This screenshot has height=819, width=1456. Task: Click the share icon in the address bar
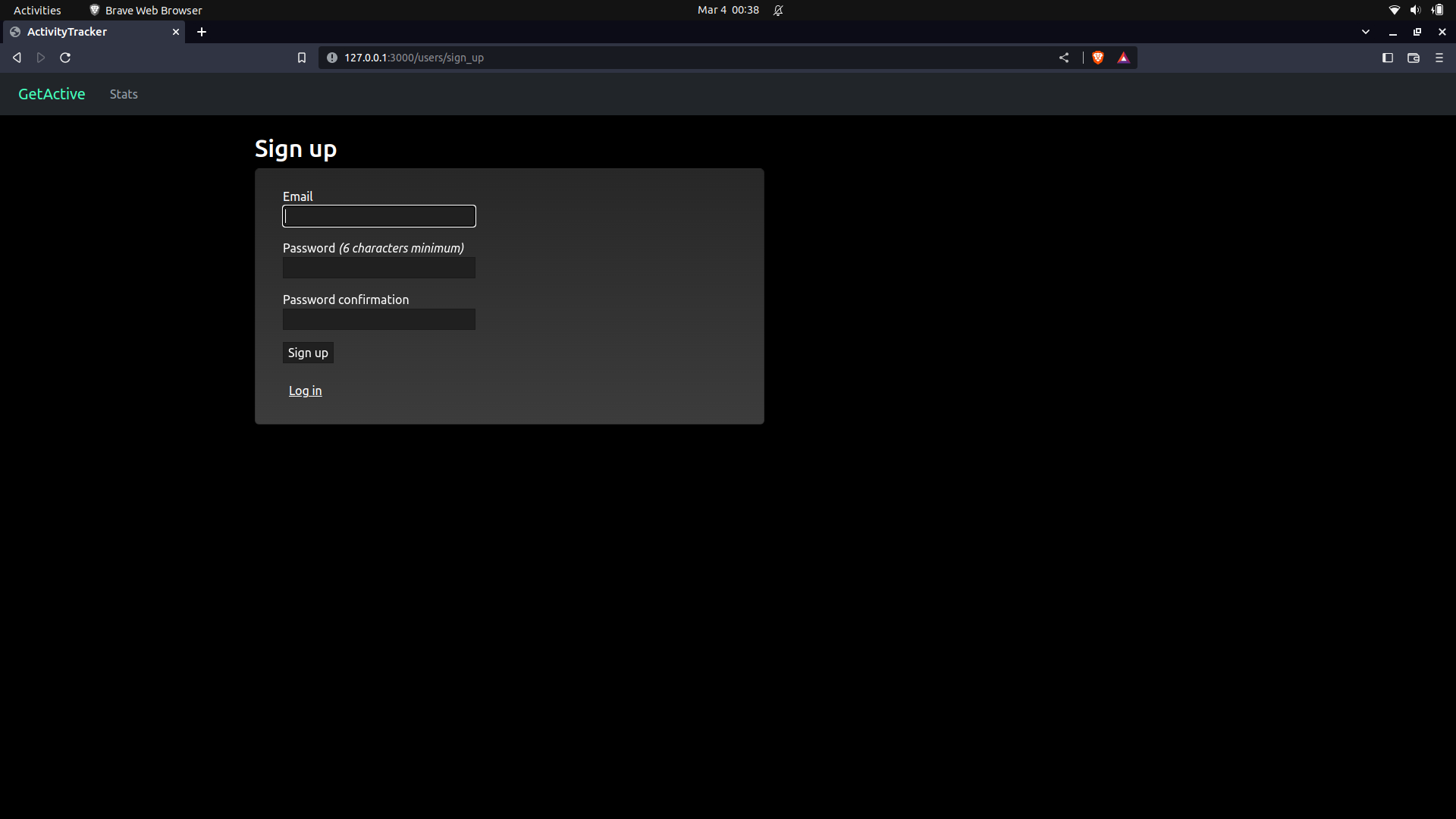1064,58
